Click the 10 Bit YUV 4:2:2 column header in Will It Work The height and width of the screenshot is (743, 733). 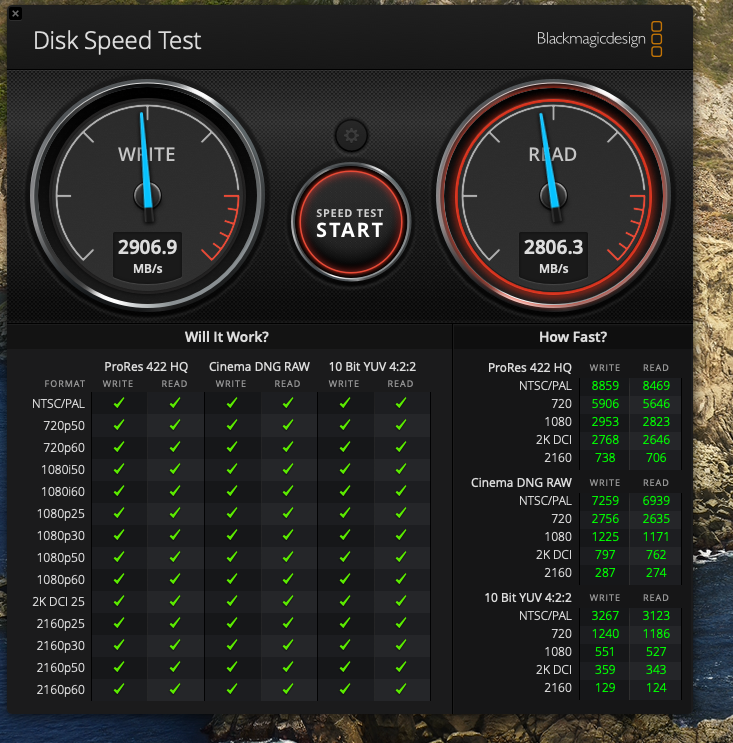(372, 367)
